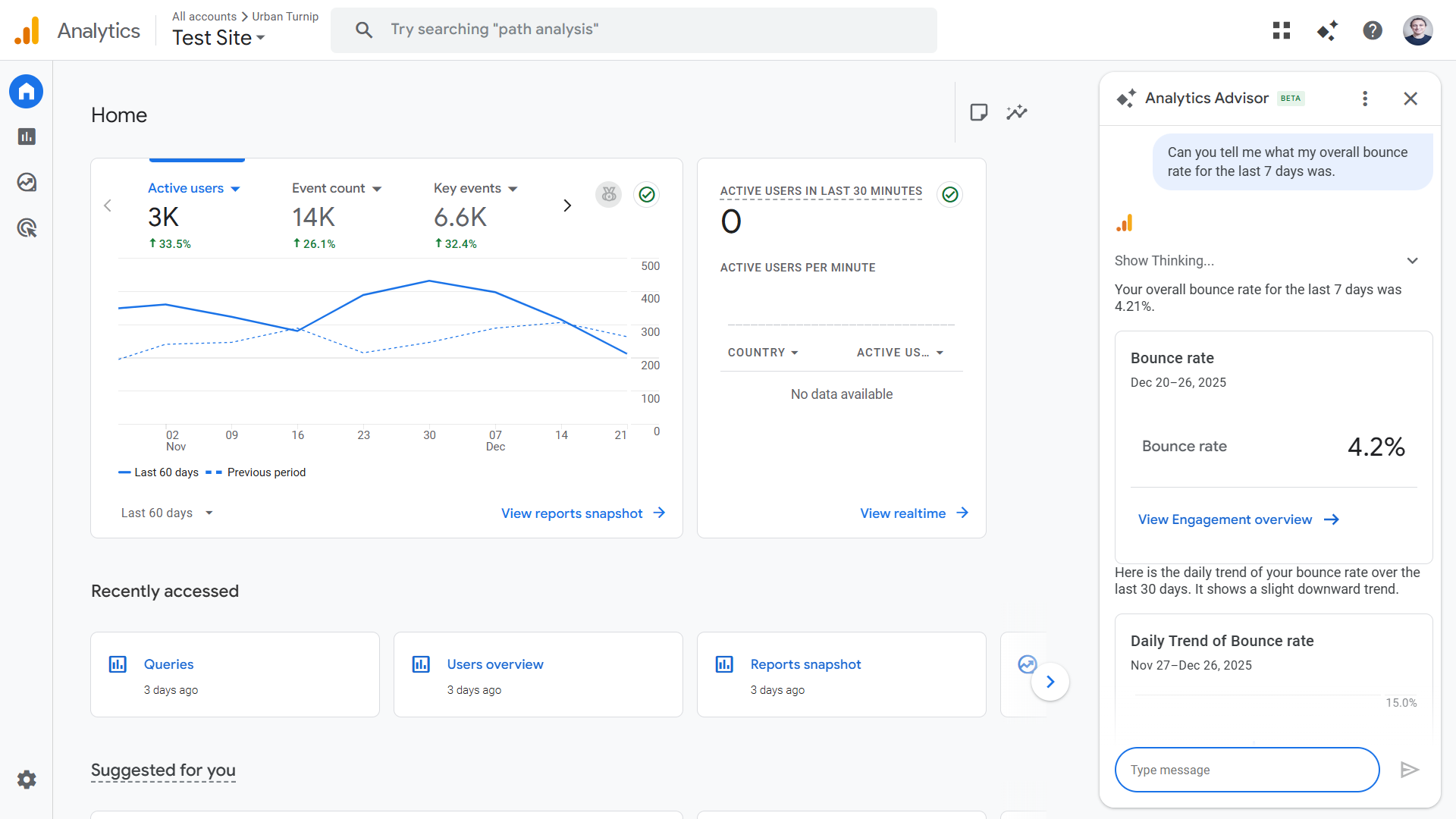Expand the Last 60 days date range selector

tap(167, 513)
